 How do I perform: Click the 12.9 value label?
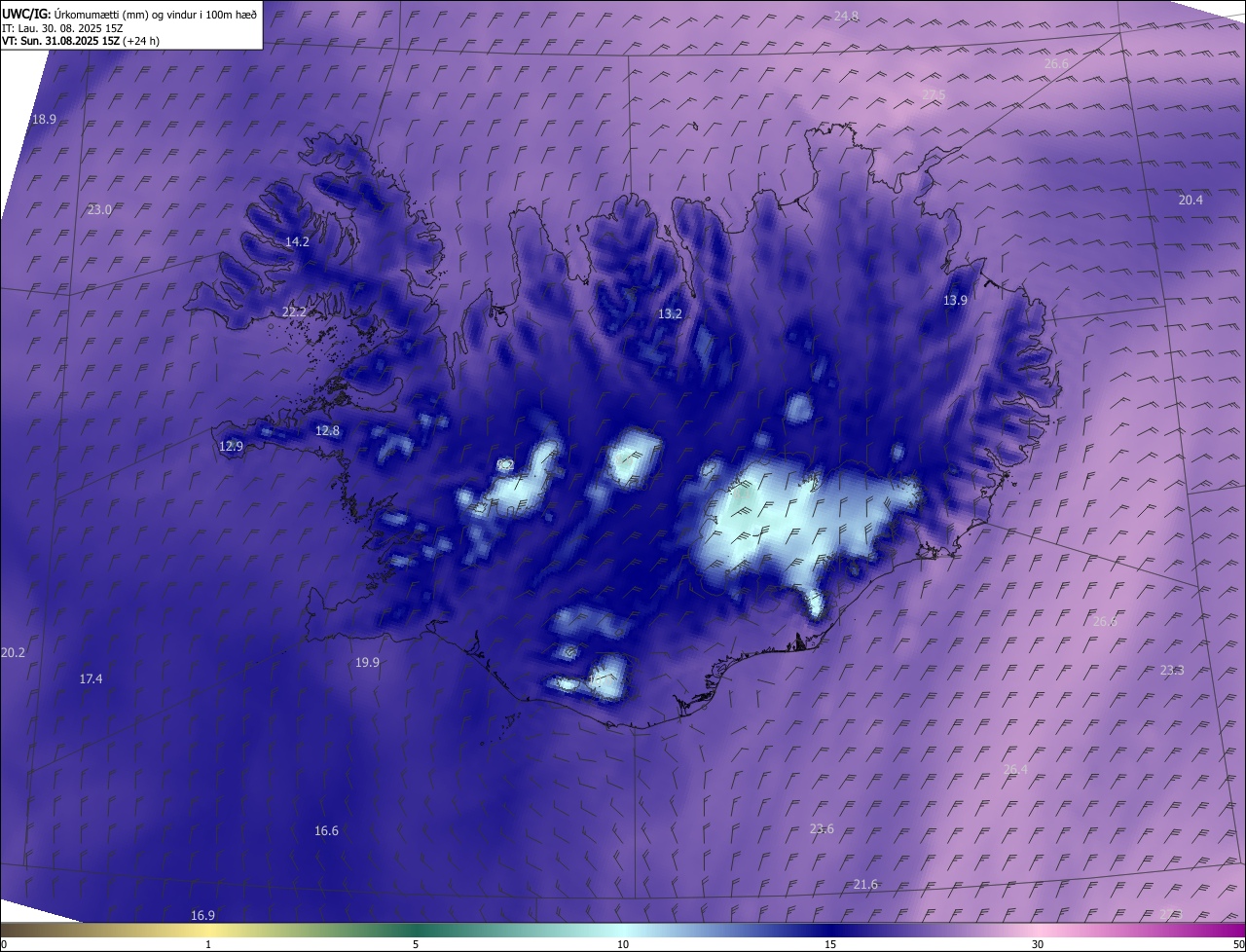point(231,446)
